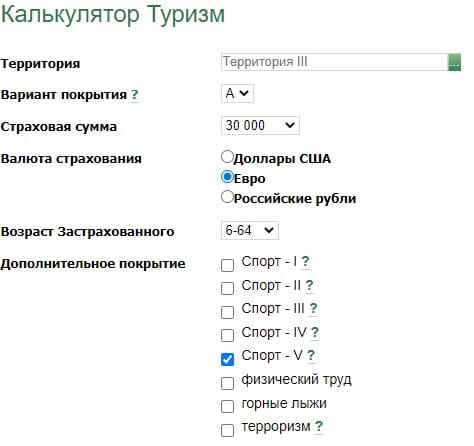Tick the терроризм checkbox
Screen dimensions: 474x446
pos(227,430)
